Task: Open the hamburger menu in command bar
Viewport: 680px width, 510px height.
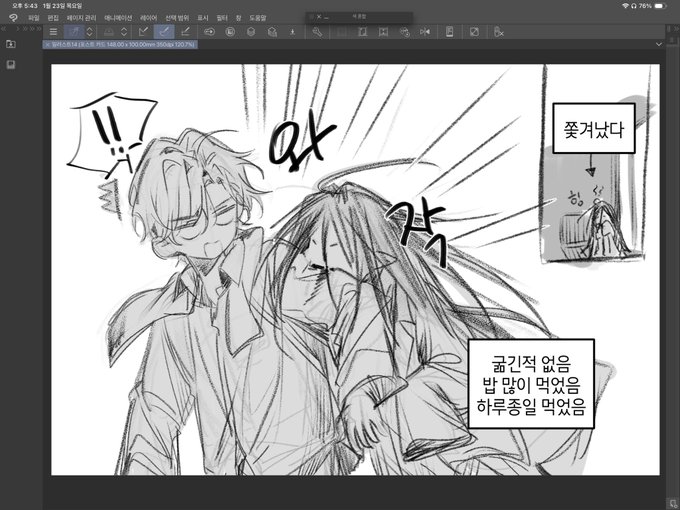Action: click(53, 32)
